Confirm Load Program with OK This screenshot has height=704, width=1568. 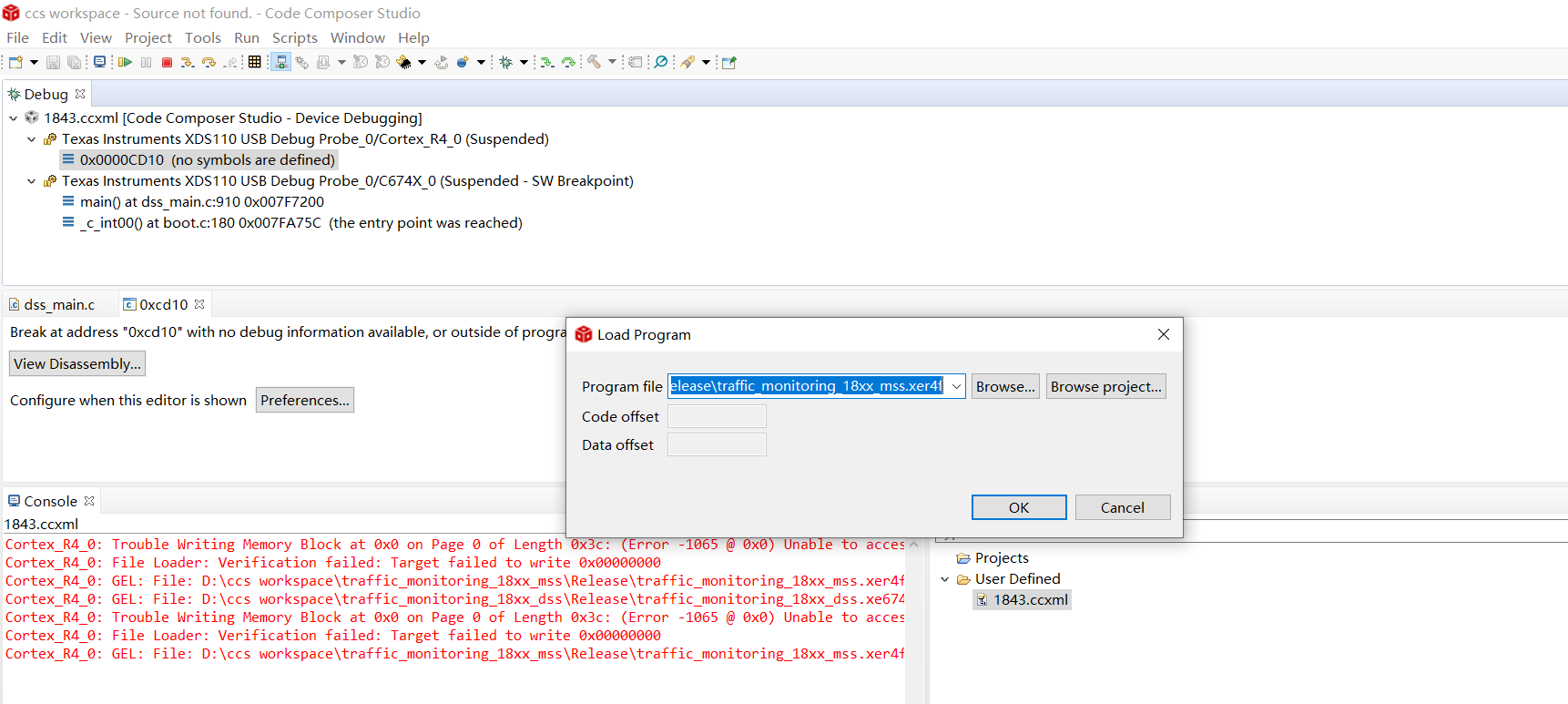tap(1019, 507)
